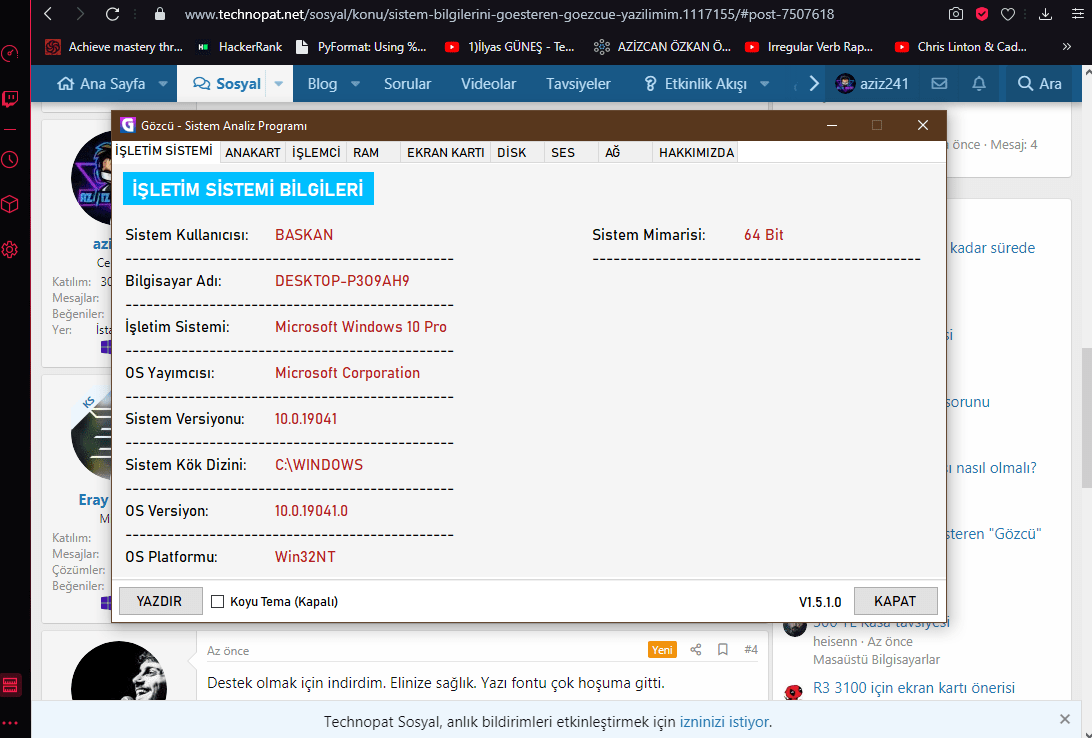Open Irregular Verb Rap bookmark
Screen dimensions: 1092x738
point(809,47)
